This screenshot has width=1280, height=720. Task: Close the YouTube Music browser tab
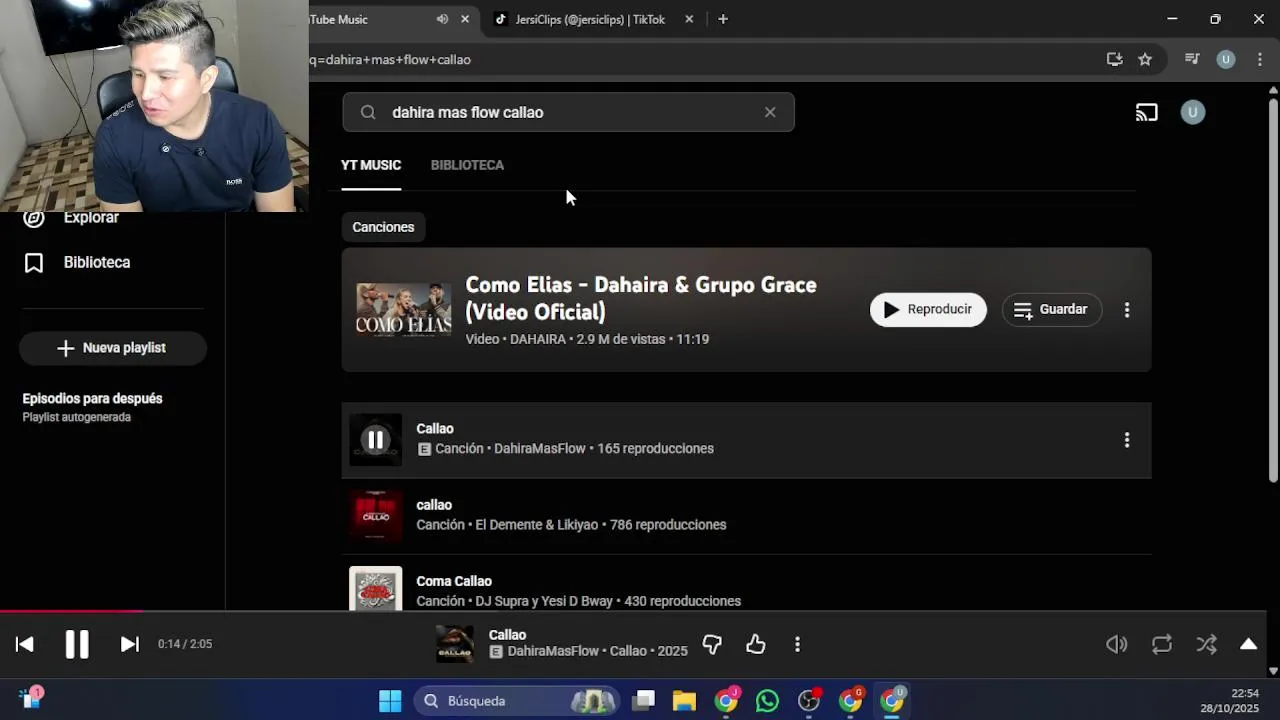pos(465,19)
